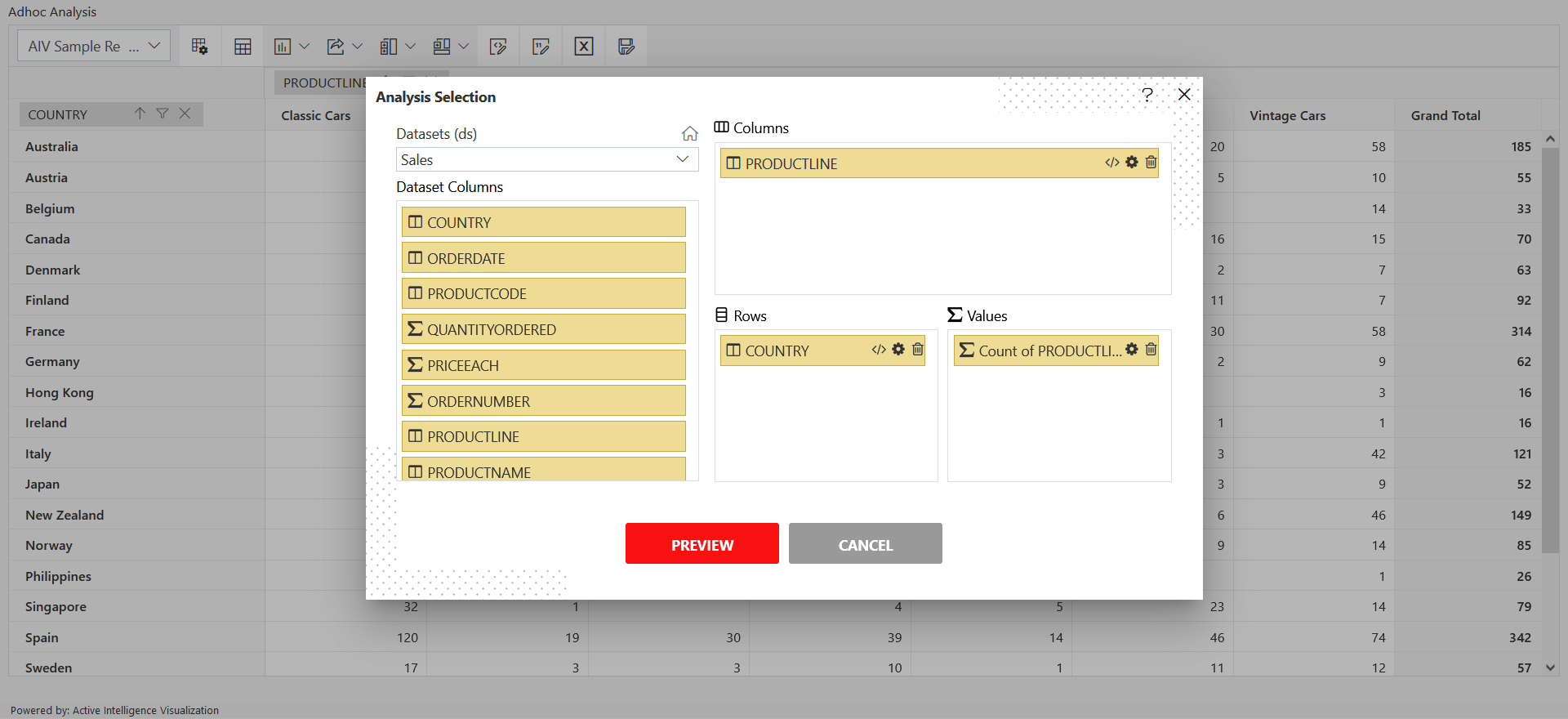
Task: Click the Vintage Cars column header
Action: click(1287, 115)
